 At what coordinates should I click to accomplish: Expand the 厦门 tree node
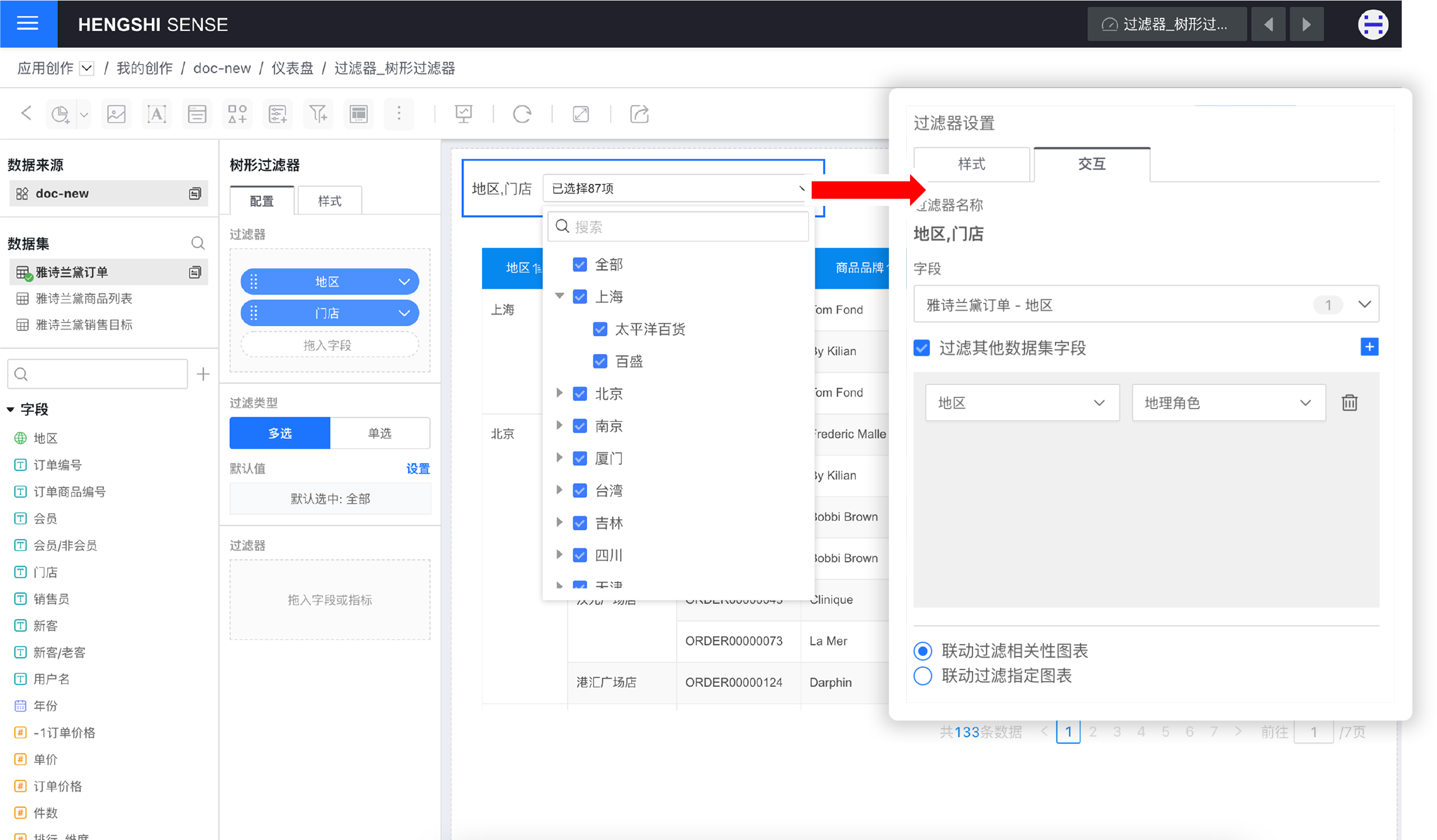[x=559, y=457]
